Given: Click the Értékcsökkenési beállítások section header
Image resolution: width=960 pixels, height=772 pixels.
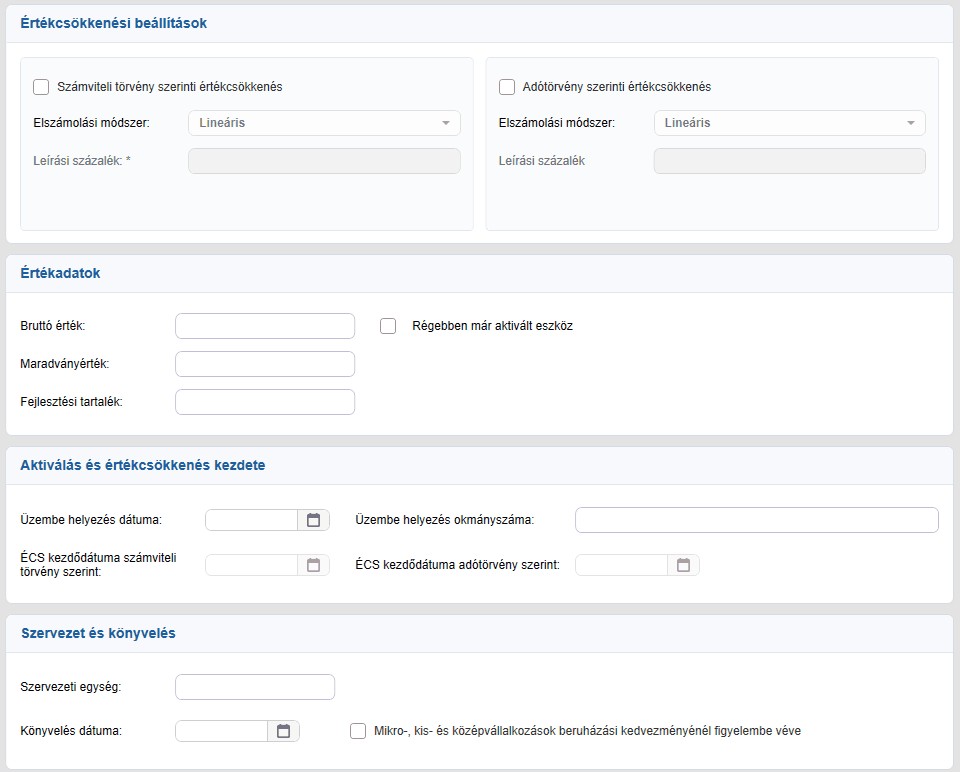Looking at the screenshot, I should coord(114,23).
